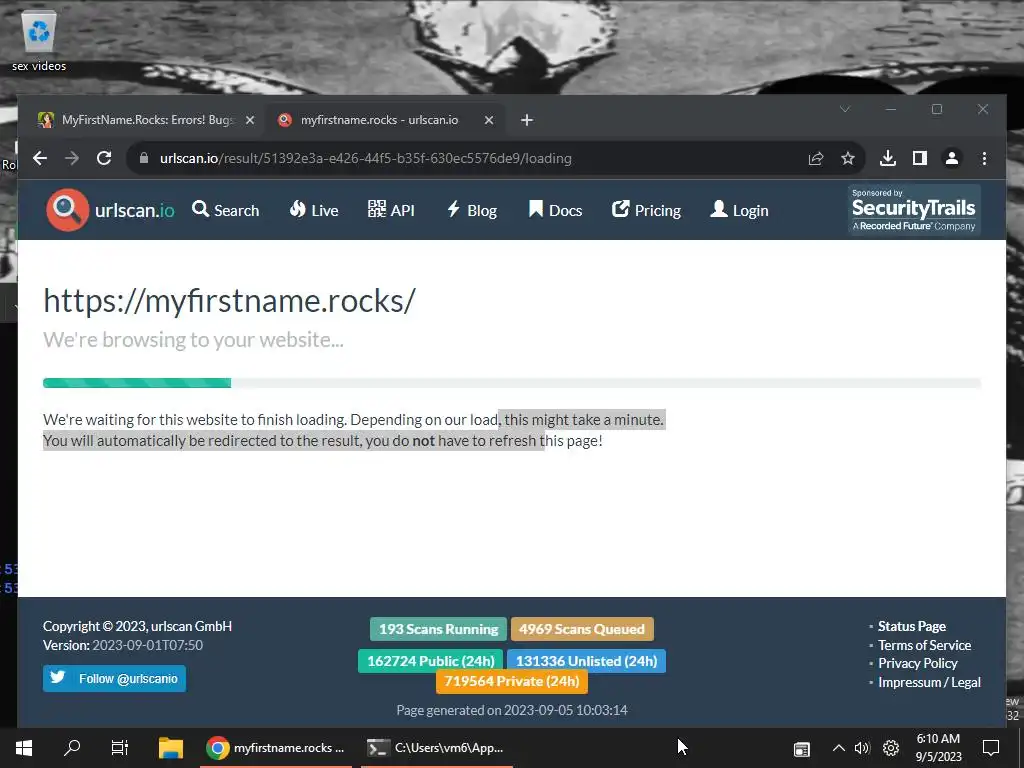Reload the current page

tap(104, 158)
